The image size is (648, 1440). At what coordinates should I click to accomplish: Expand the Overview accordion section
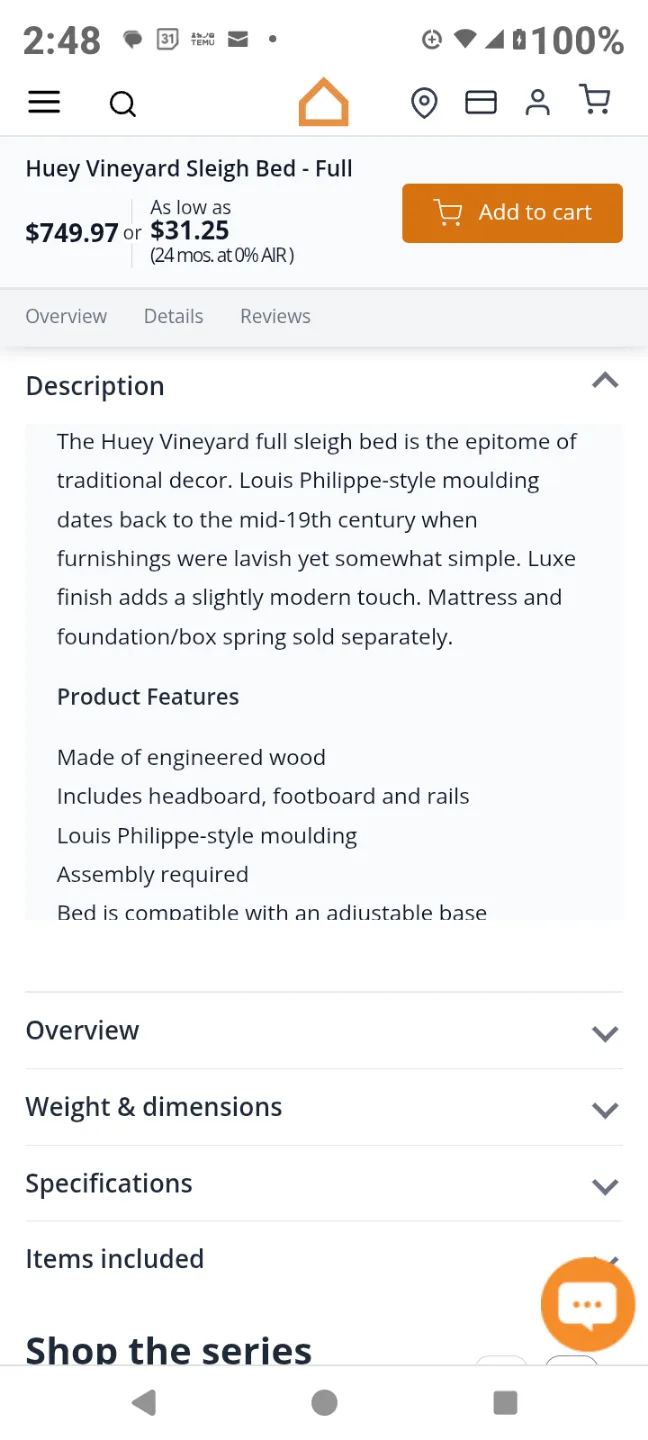point(605,1034)
